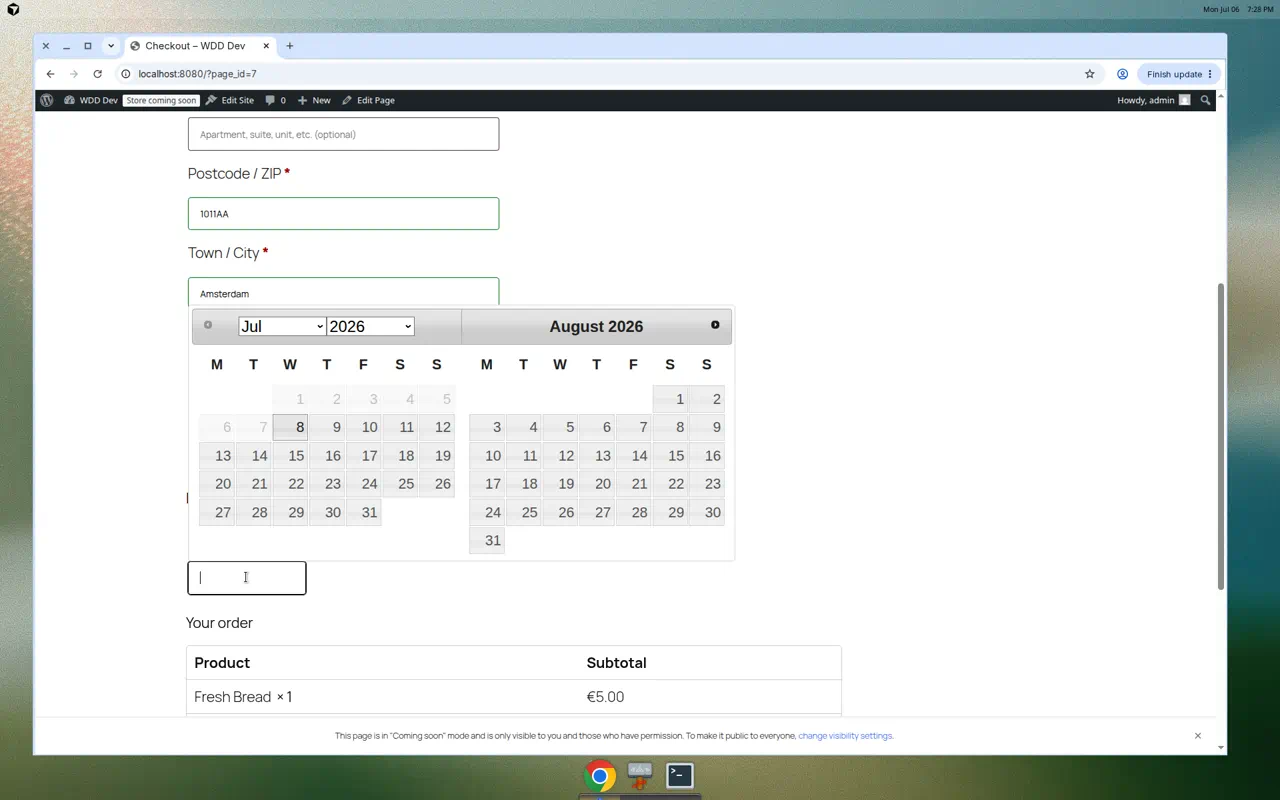
Task: Click the site info icon in address bar
Action: (x=126, y=74)
